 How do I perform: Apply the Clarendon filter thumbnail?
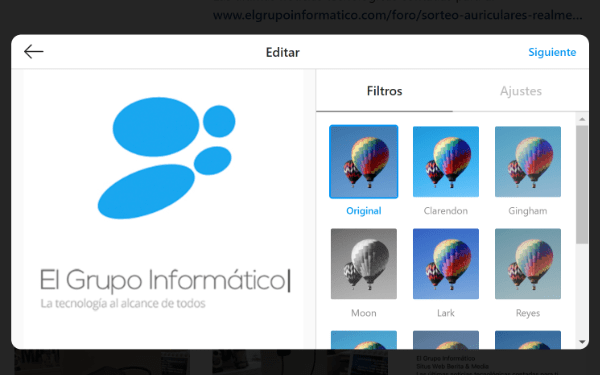pos(446,161)
